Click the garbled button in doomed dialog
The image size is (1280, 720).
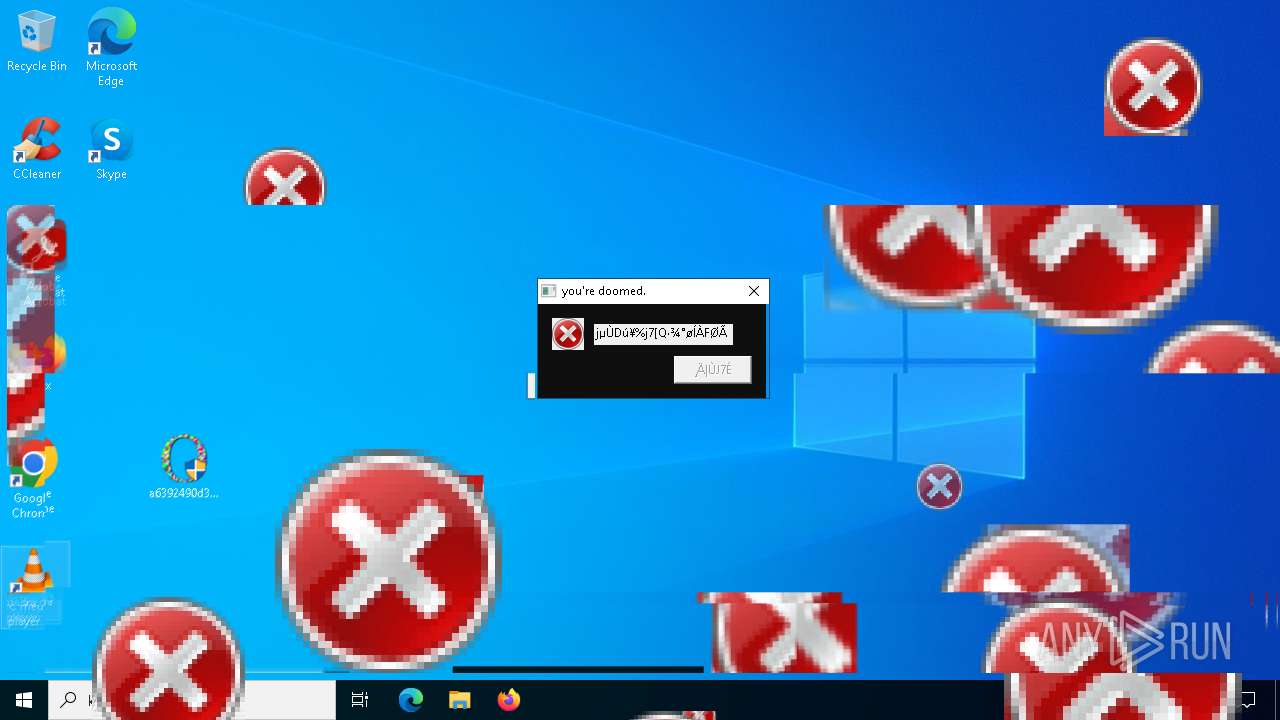tap(713, 369)
